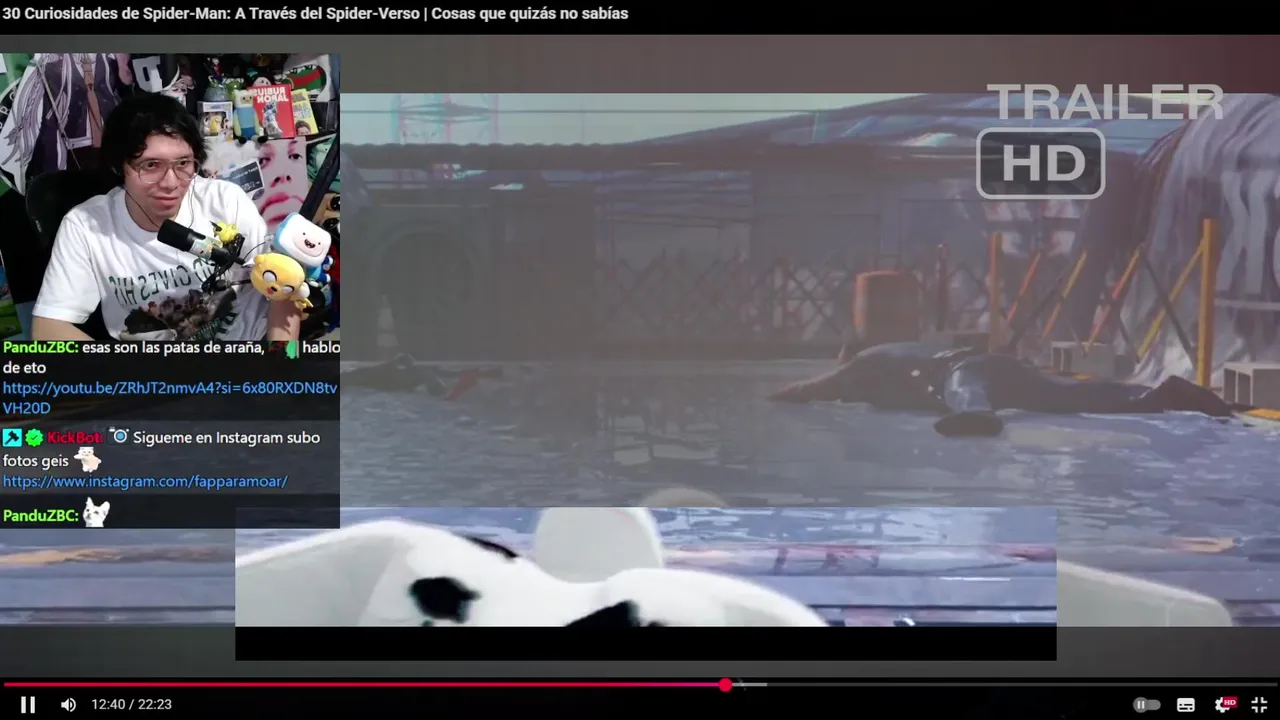Open the fapparamoar Instagram link

click(x=145, y=481)
